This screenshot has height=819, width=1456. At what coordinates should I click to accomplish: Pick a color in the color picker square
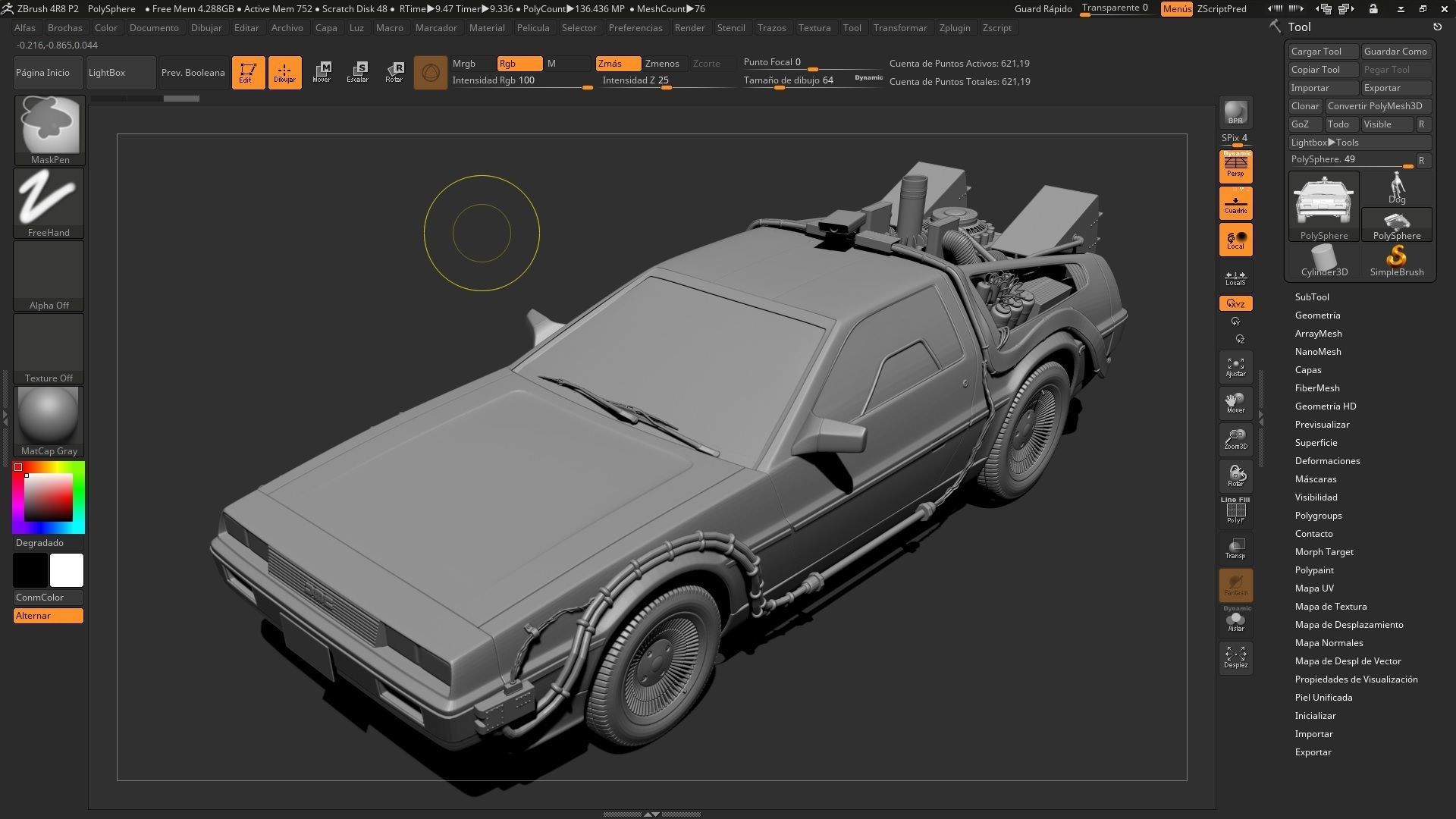coord(49,497)
